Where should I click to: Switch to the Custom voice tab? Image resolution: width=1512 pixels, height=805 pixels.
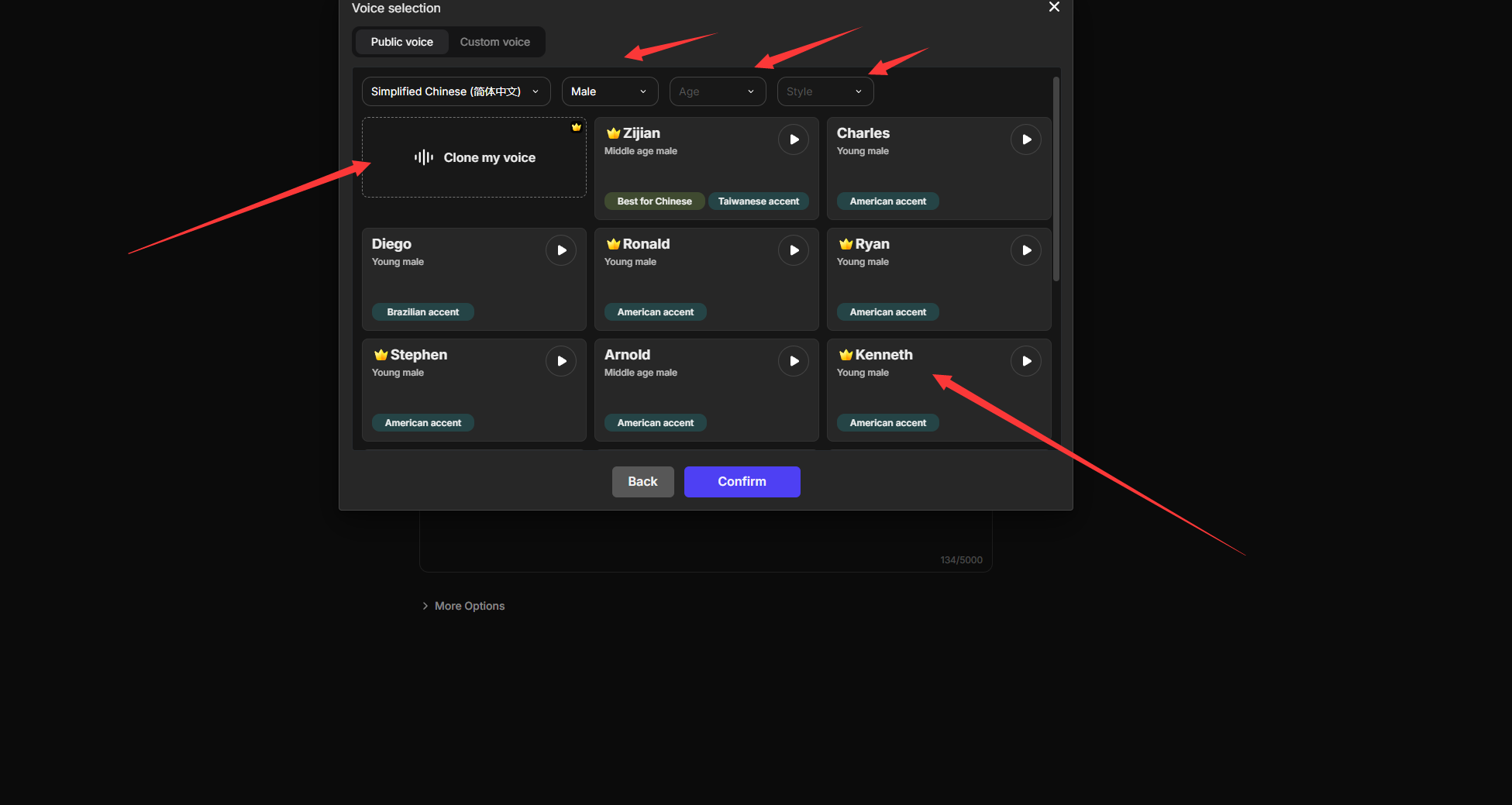coord(494,42)
